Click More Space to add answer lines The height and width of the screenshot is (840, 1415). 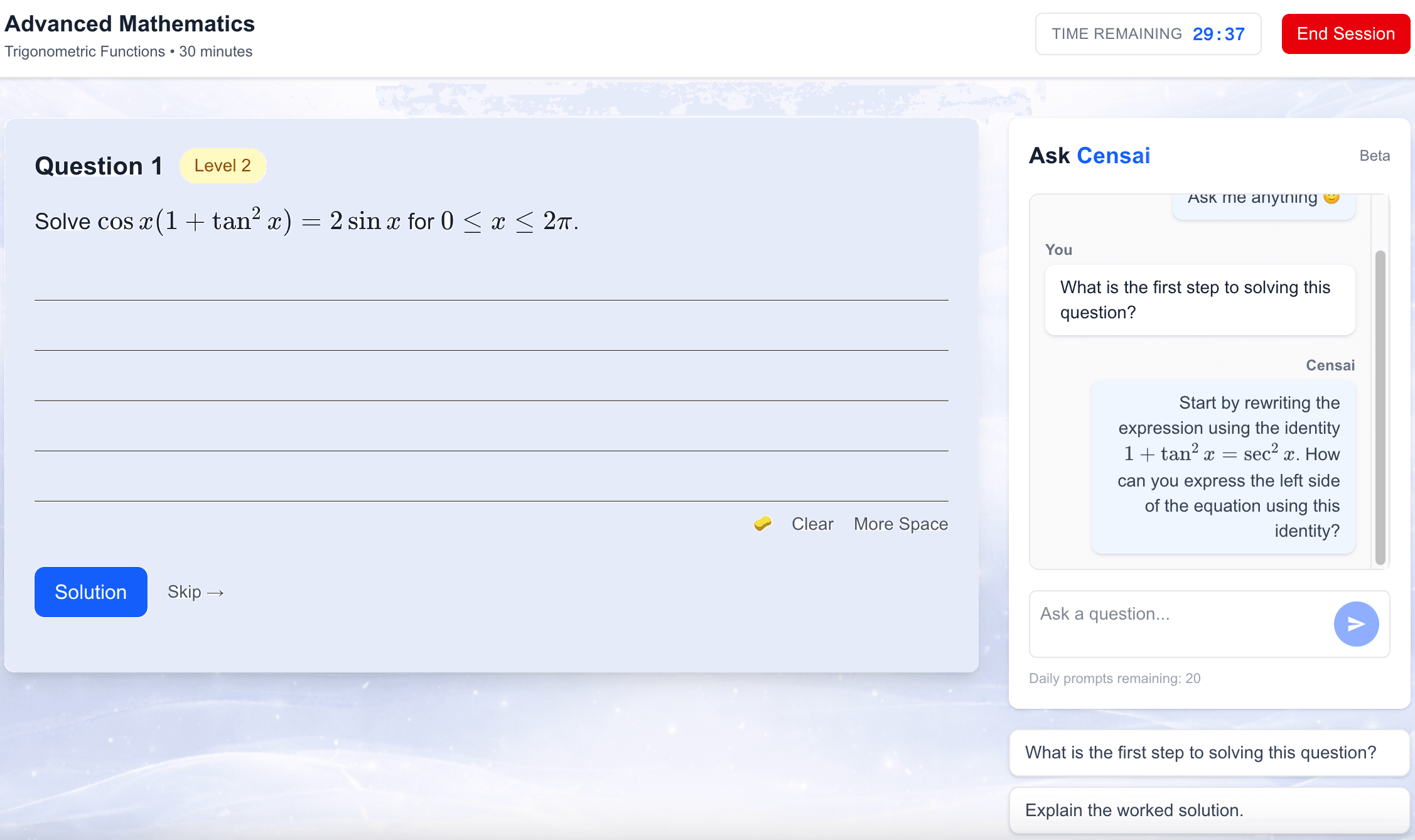tap(901, 524)
